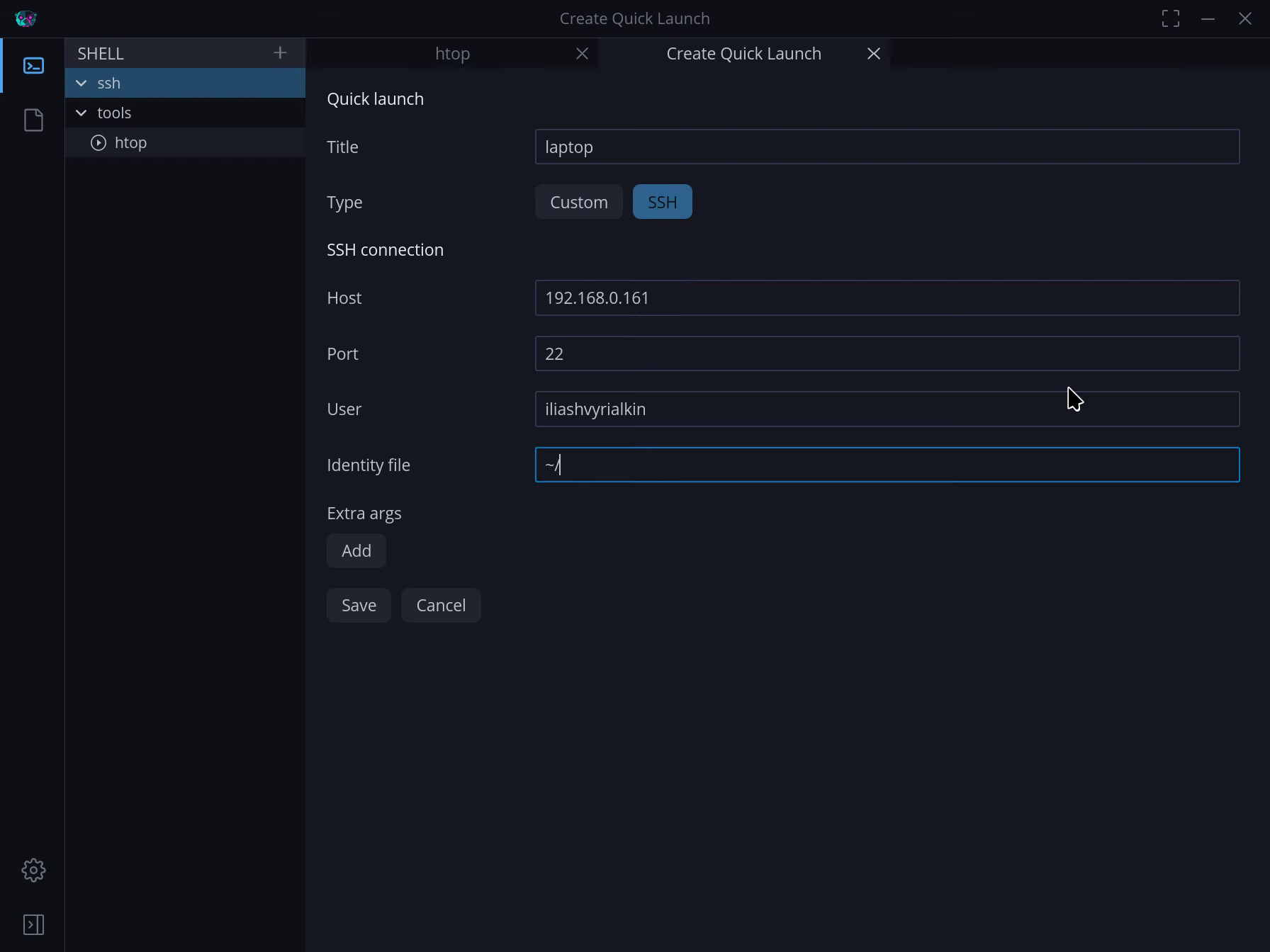Switch to the htop tab
The image size is (1270, 952).
(x=452, y=54)
